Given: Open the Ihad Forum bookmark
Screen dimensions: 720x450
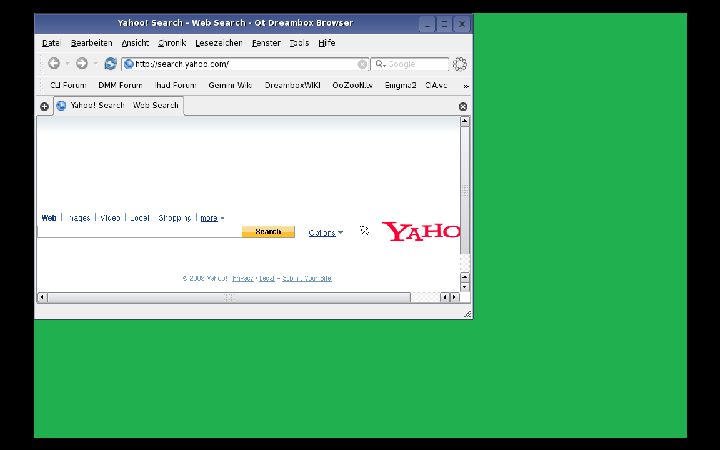Looking at the screenshot, I should click(175, 85).
